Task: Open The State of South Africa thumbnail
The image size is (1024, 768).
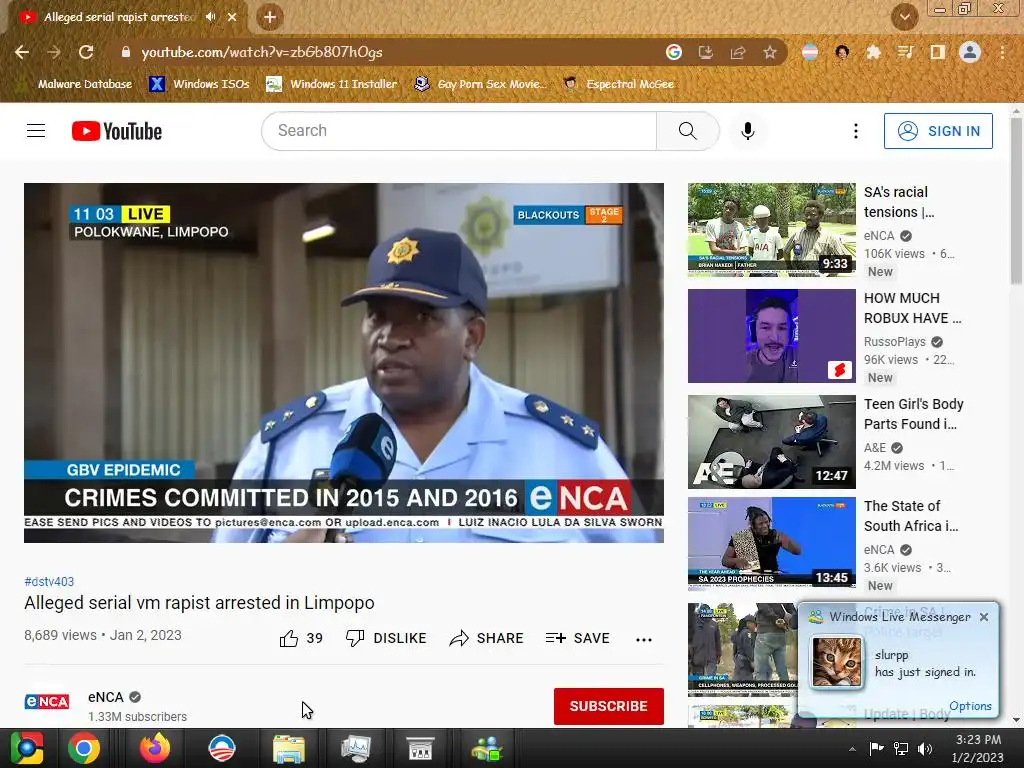Action: tap(771, 543)
